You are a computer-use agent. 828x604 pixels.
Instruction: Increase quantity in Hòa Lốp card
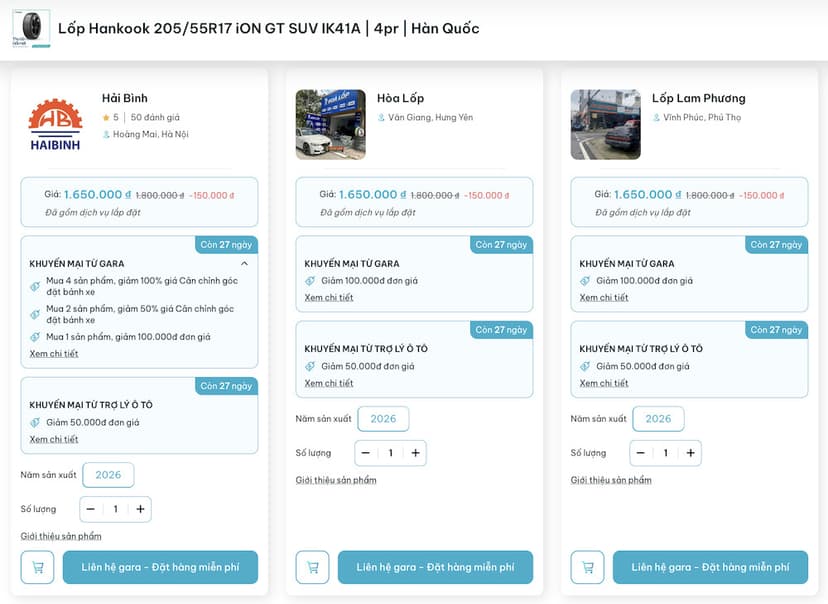click(x=416, y=453)
